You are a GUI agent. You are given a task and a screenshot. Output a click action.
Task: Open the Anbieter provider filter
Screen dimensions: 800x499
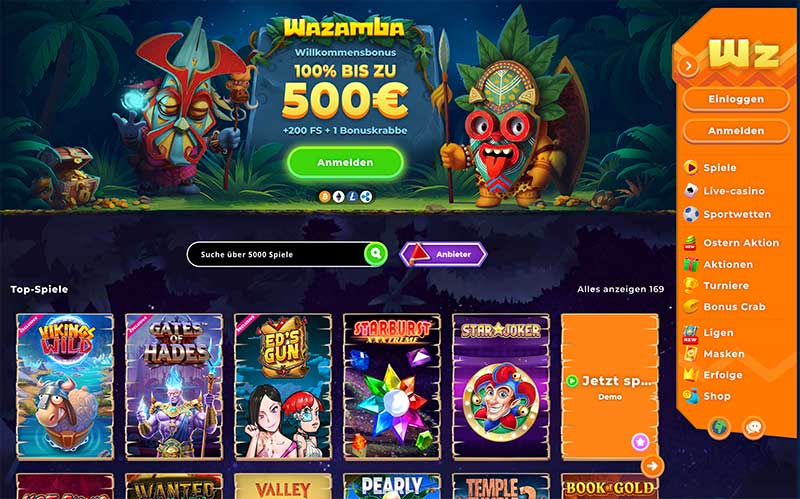(x=443, y=254)
